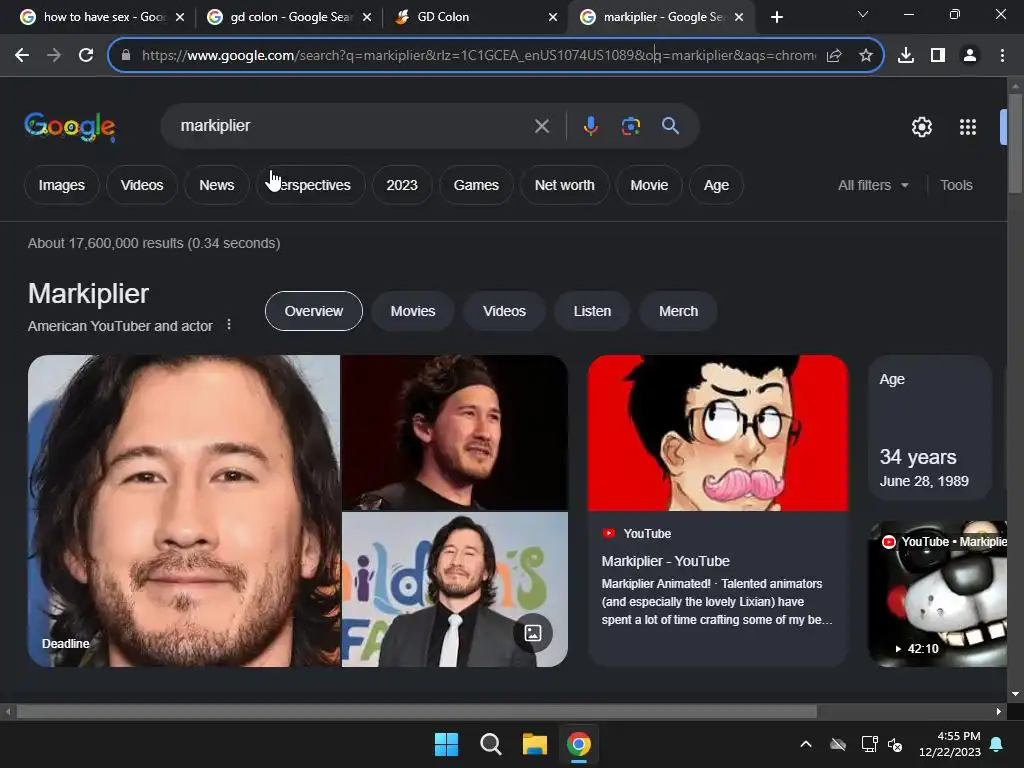Close the GD Colon tab

[553, 17]
